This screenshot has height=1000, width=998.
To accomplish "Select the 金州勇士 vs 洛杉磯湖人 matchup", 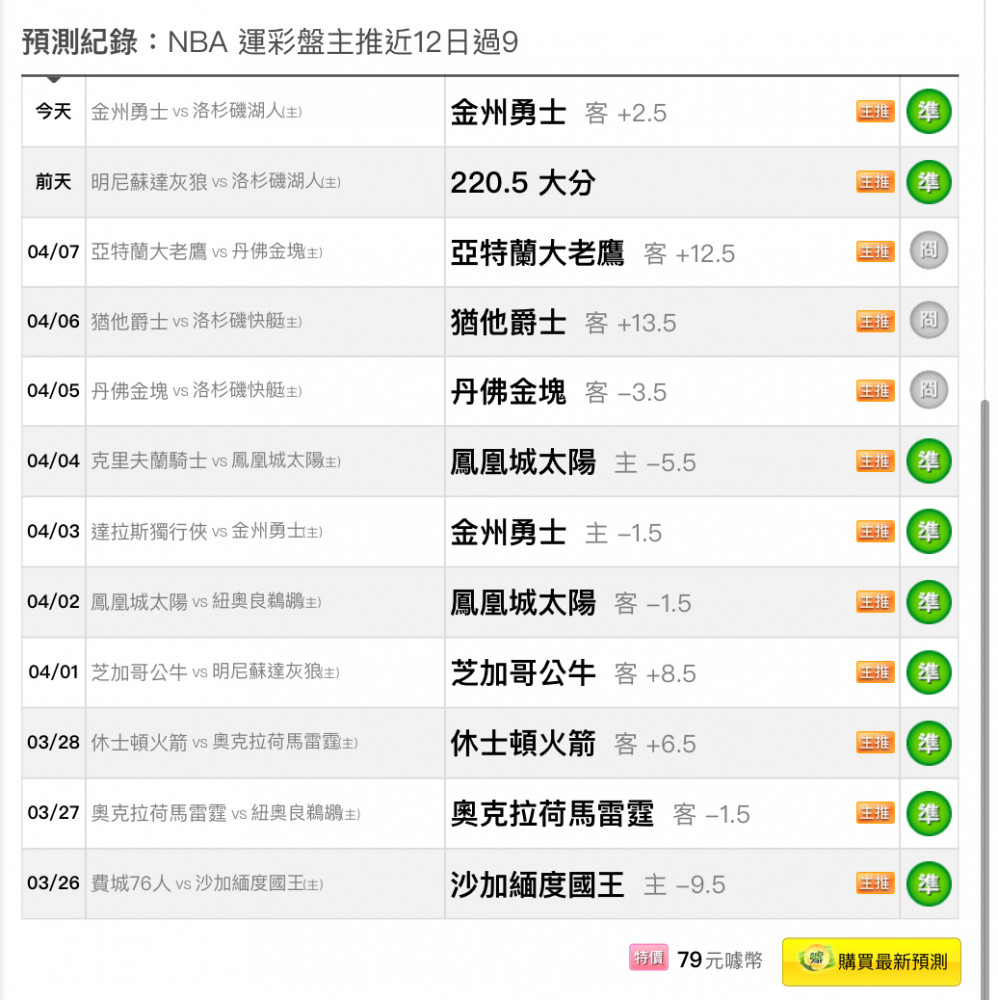I will click(x=196, y=112).
